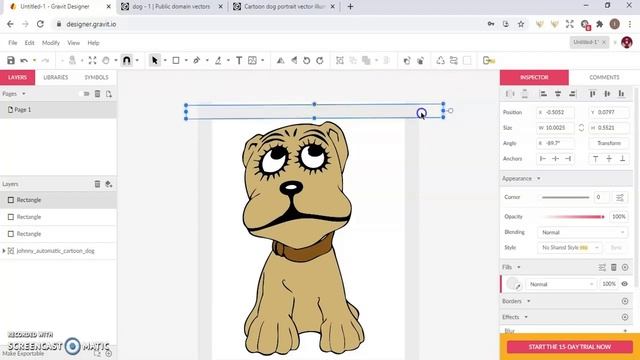The width and height of the screenshot is (640, 360).
Task: Switch to the Libraries tab
Action: pyautogui.click(x=56, y=77)
